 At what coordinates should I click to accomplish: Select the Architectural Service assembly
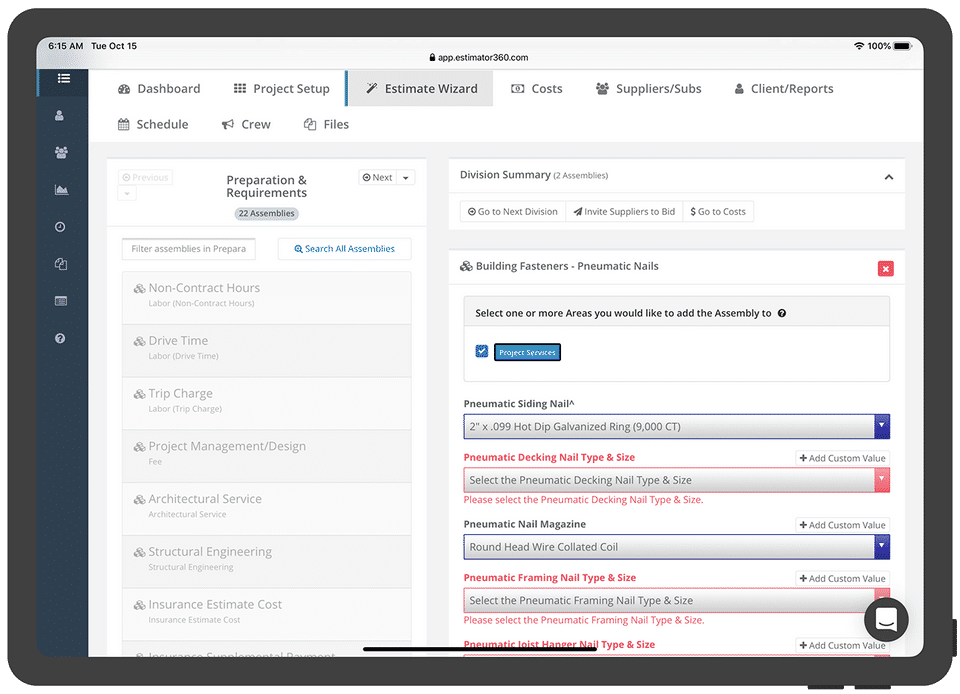(x=266, y=509)
